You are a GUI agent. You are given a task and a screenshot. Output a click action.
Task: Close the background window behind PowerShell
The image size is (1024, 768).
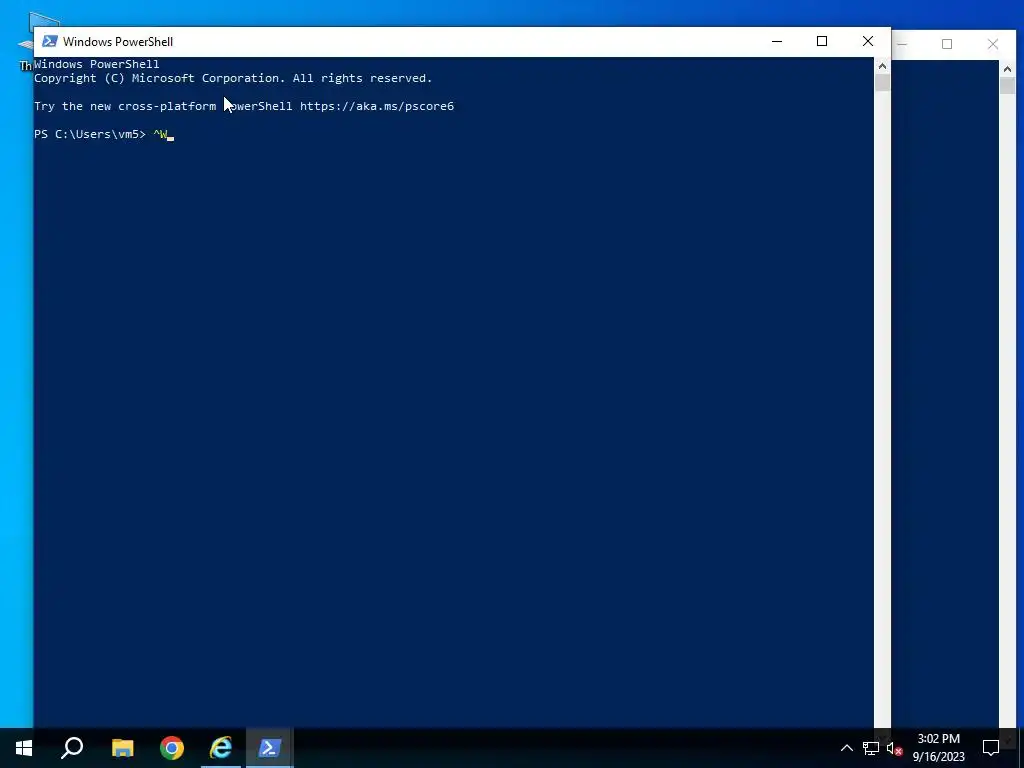click(993, 44)
